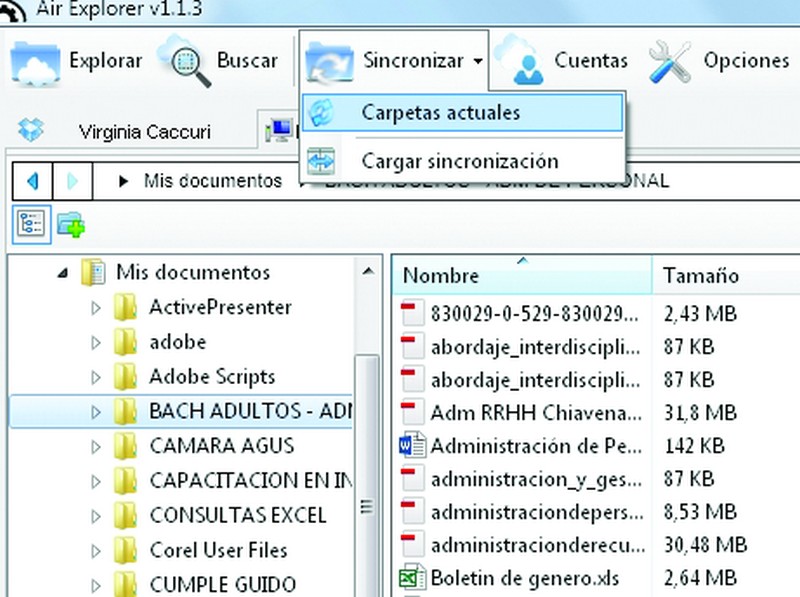Open the Cuentas accounts section
The height and width of the screenshot is (597, 800).
click(562, 61)
